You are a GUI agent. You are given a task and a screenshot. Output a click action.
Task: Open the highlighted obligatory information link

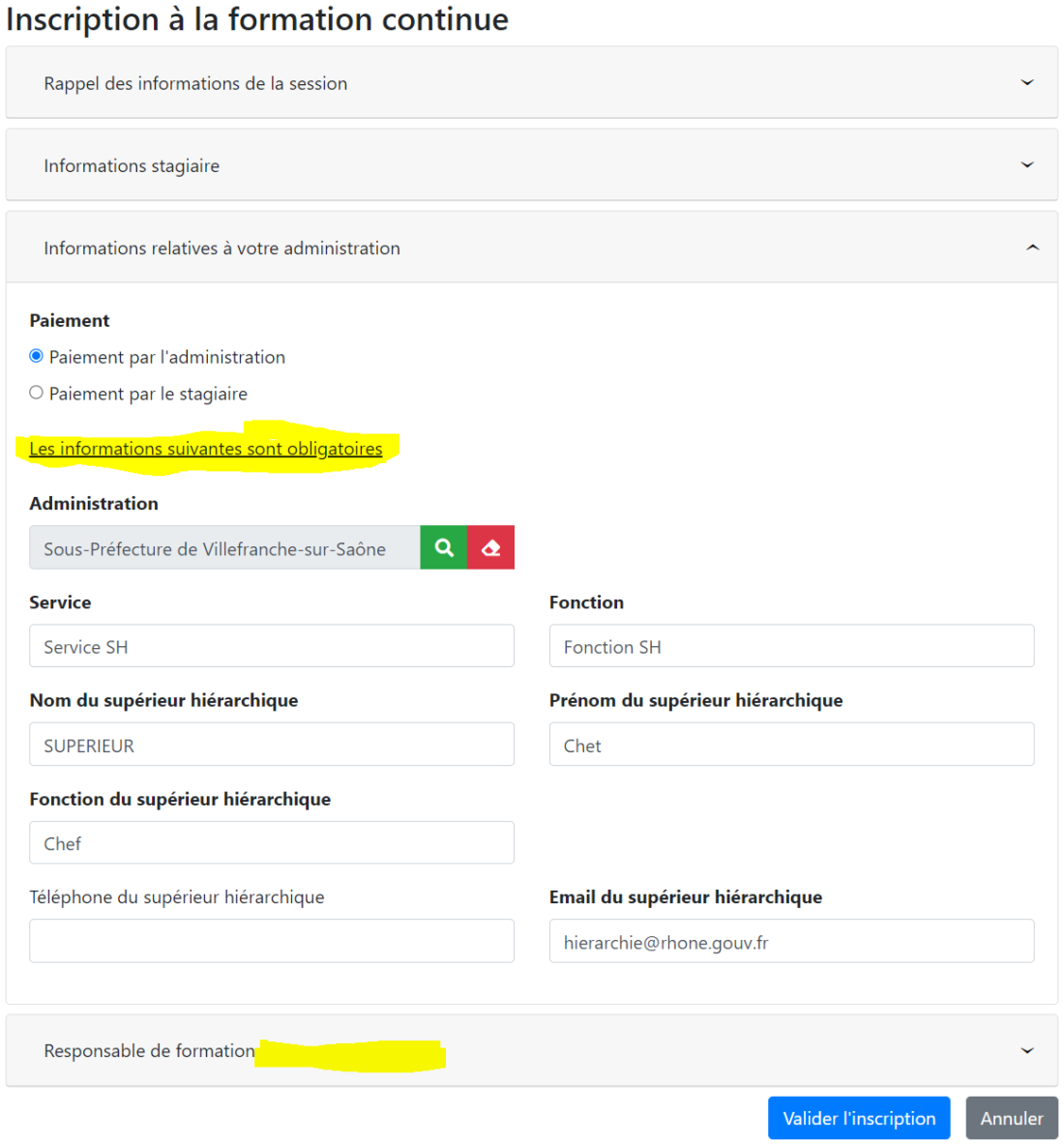[205, 448]
